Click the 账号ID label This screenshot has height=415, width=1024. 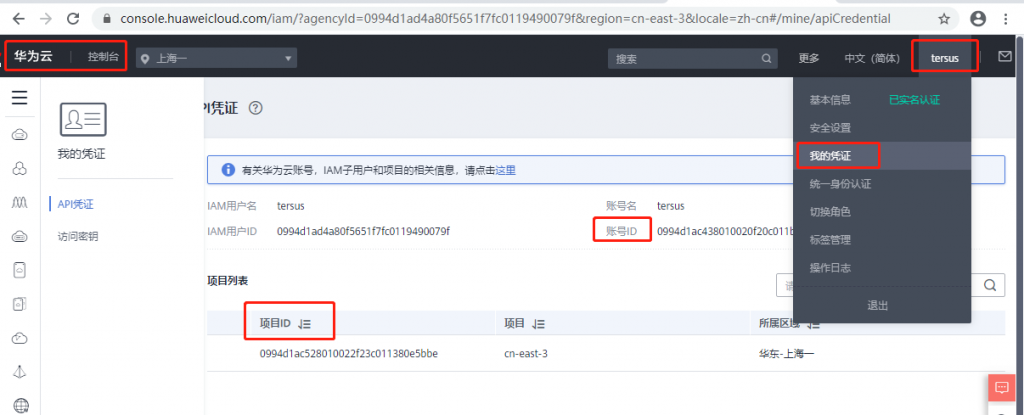[x=621, y=231]
